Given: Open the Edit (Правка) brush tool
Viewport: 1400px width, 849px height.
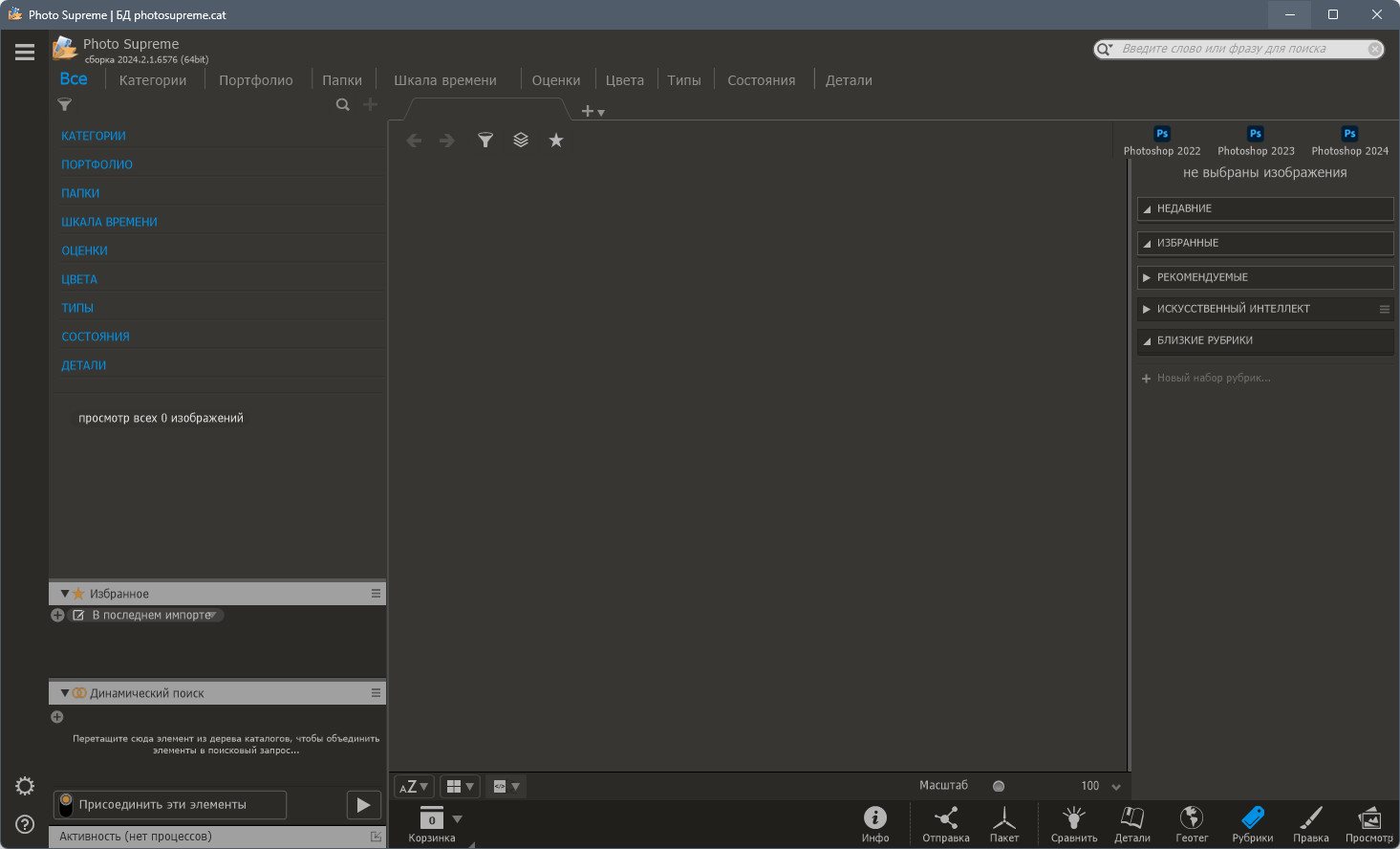Looking at the screenshot, I should [1311, 823].
